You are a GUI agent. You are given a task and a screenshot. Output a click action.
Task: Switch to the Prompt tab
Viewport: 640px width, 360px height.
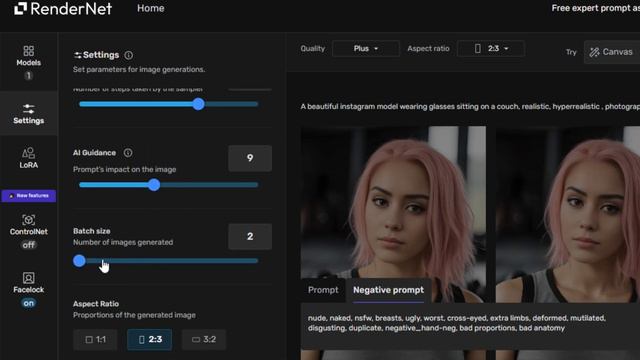click(x=323, y=290)
